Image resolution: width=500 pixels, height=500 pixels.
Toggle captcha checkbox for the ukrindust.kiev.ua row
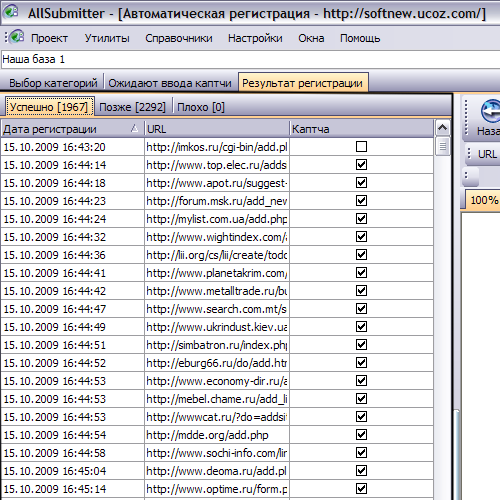[x=361, y=327]
